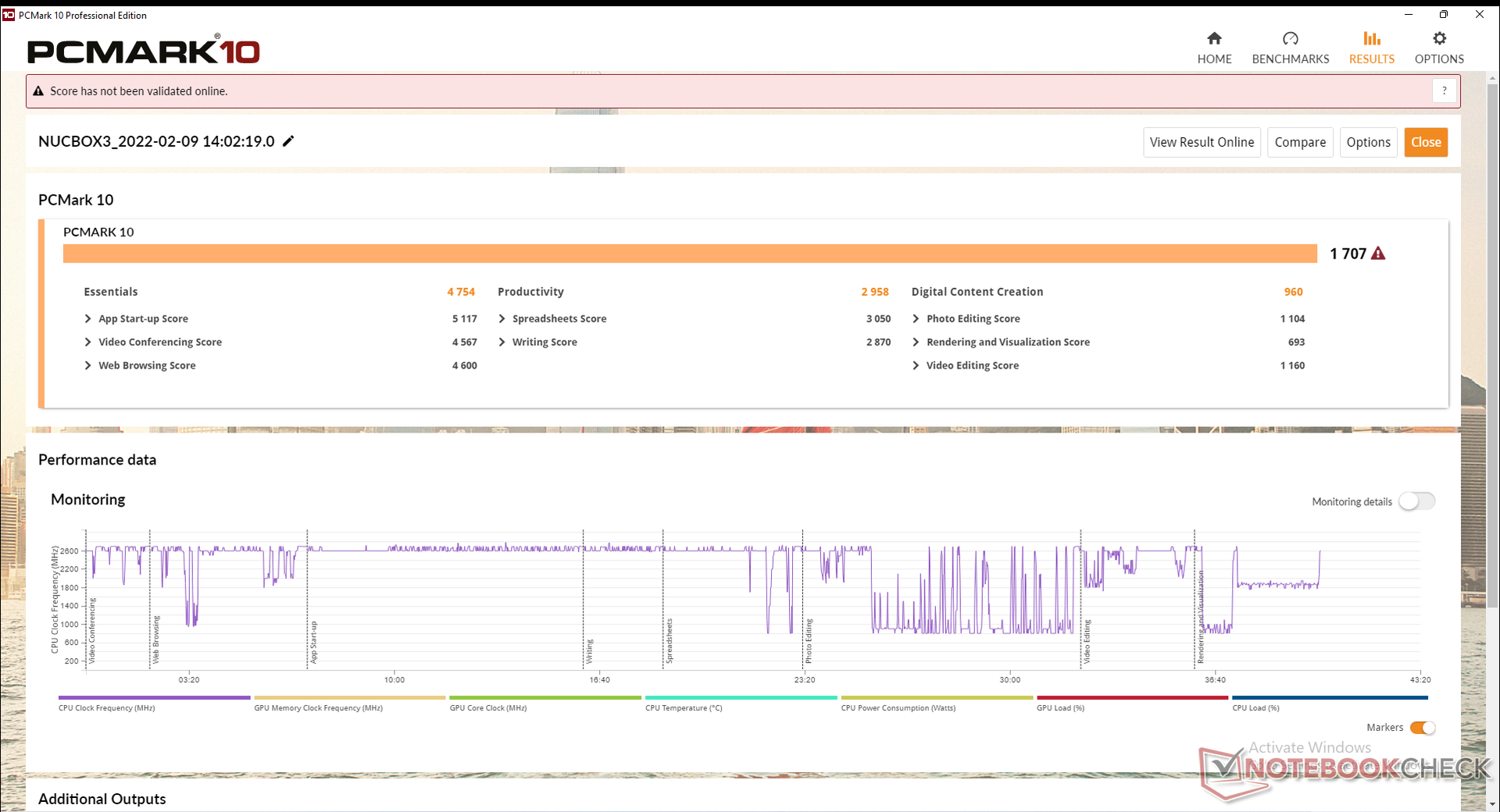The image size is (1500, 812).
Task: Click the vertical scrollbar on right
Action: 1493,344
